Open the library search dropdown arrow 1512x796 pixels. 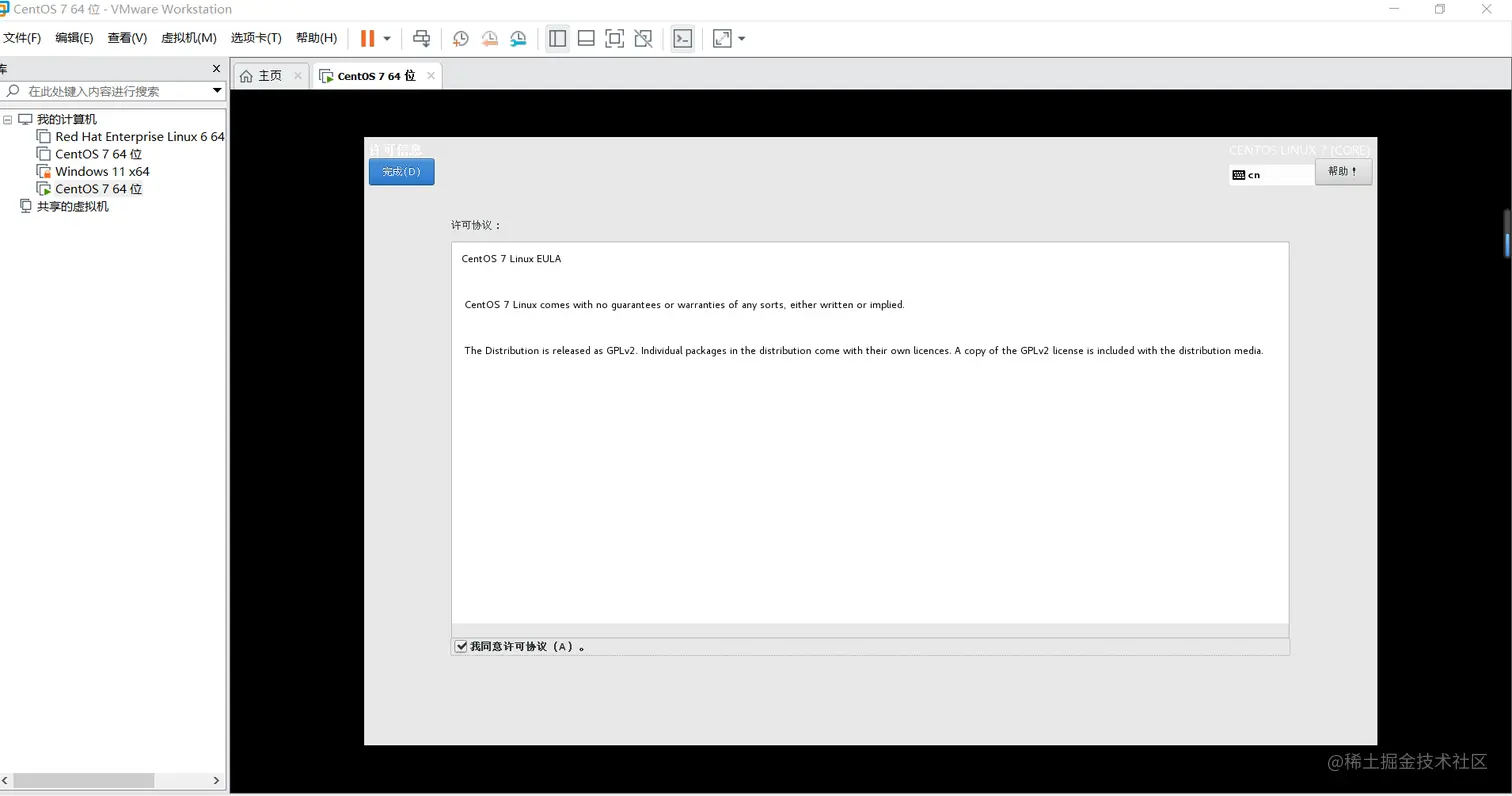[x=217, y=91]
